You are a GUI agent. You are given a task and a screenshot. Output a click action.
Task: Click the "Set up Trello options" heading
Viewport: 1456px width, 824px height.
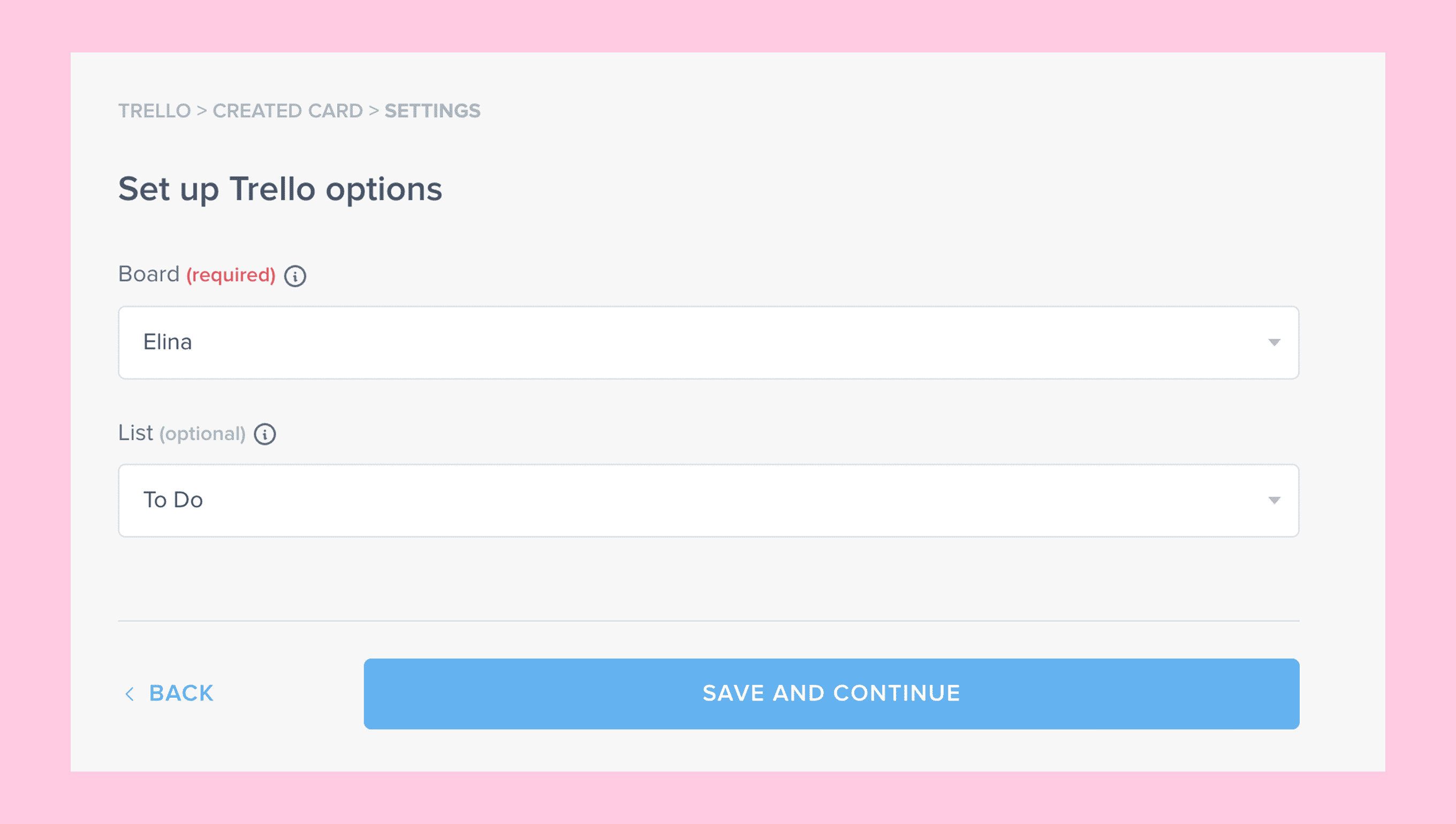point(279,189)
